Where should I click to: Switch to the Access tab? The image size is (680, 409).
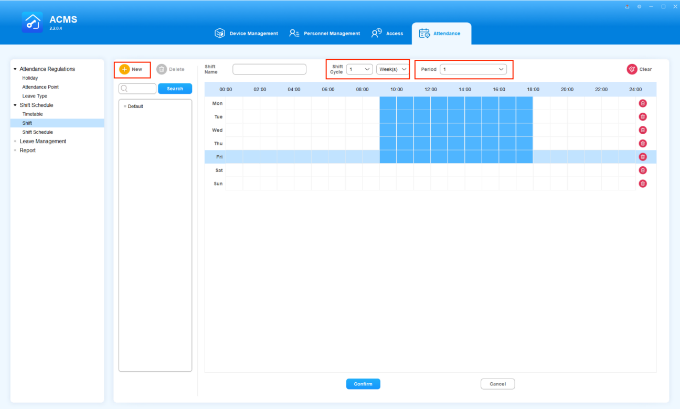pos(389,33)
